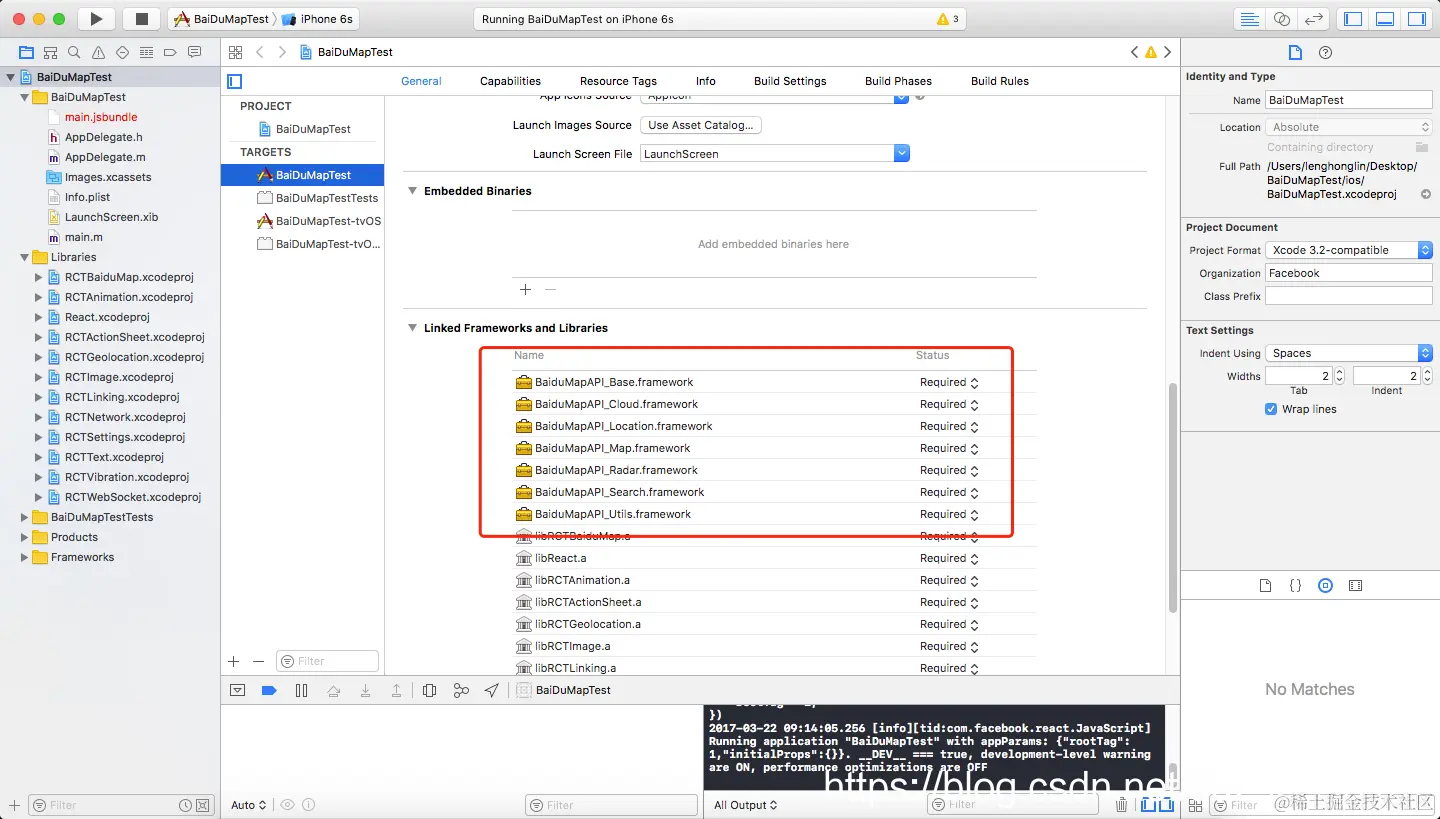Open Debug View Hierarchy
1440x819 pixels.
[x=429, y=690]
